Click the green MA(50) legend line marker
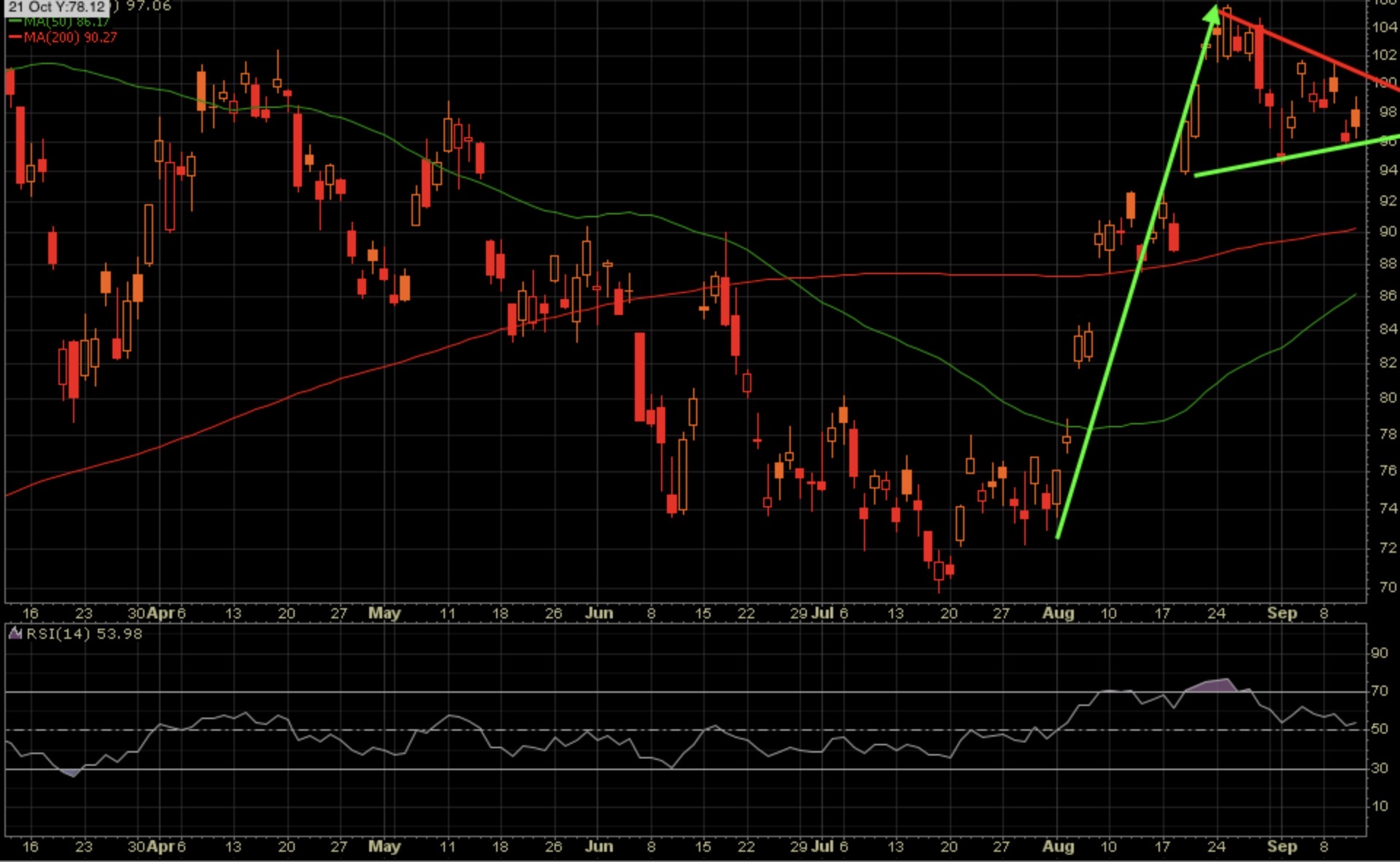The height and width of the screenshot is (862, 1400). click(15, 22)
